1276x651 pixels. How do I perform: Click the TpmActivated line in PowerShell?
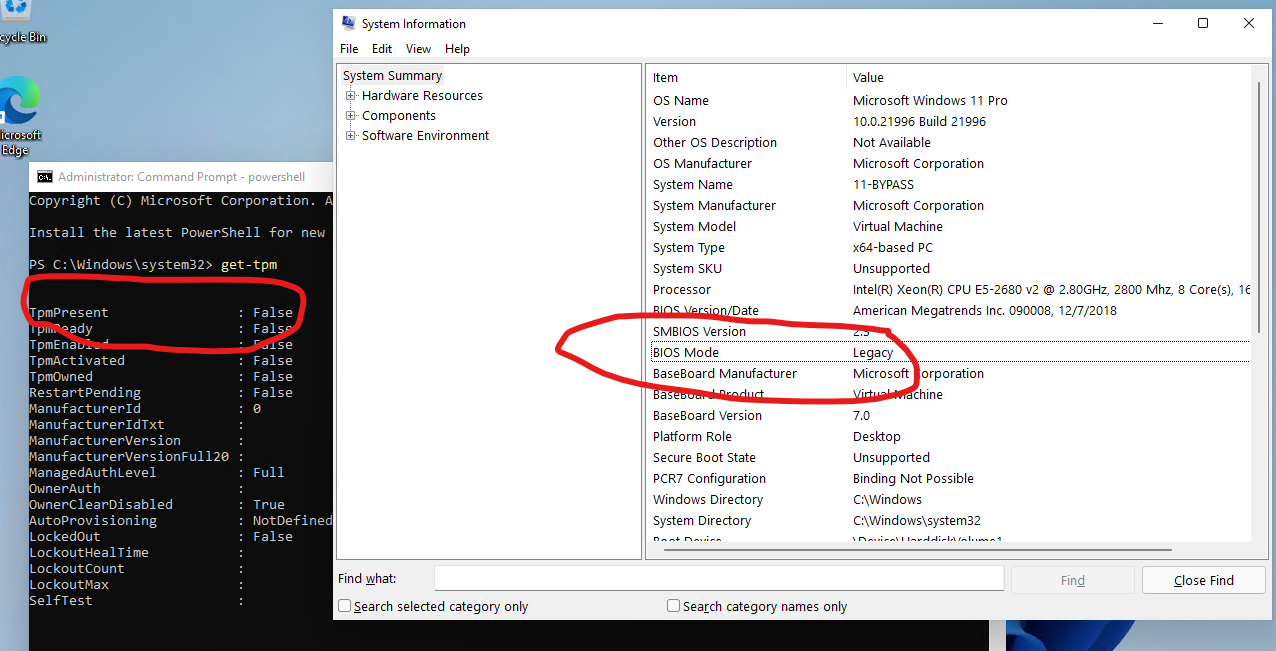(161, 361)
